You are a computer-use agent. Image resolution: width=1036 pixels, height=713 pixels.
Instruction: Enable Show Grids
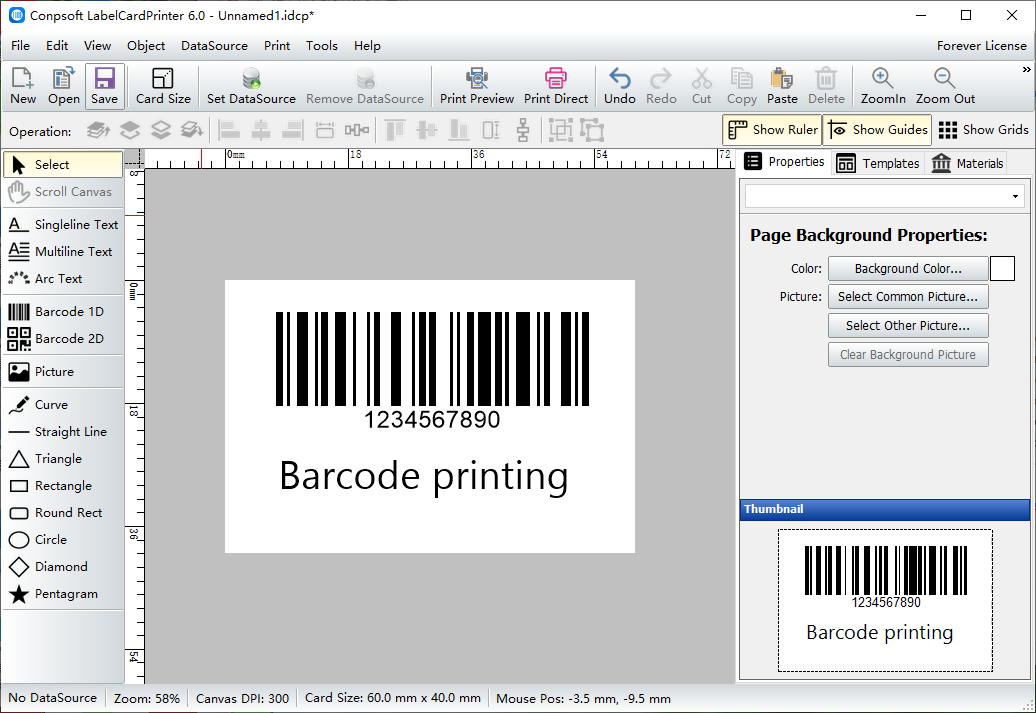[983, 130]
